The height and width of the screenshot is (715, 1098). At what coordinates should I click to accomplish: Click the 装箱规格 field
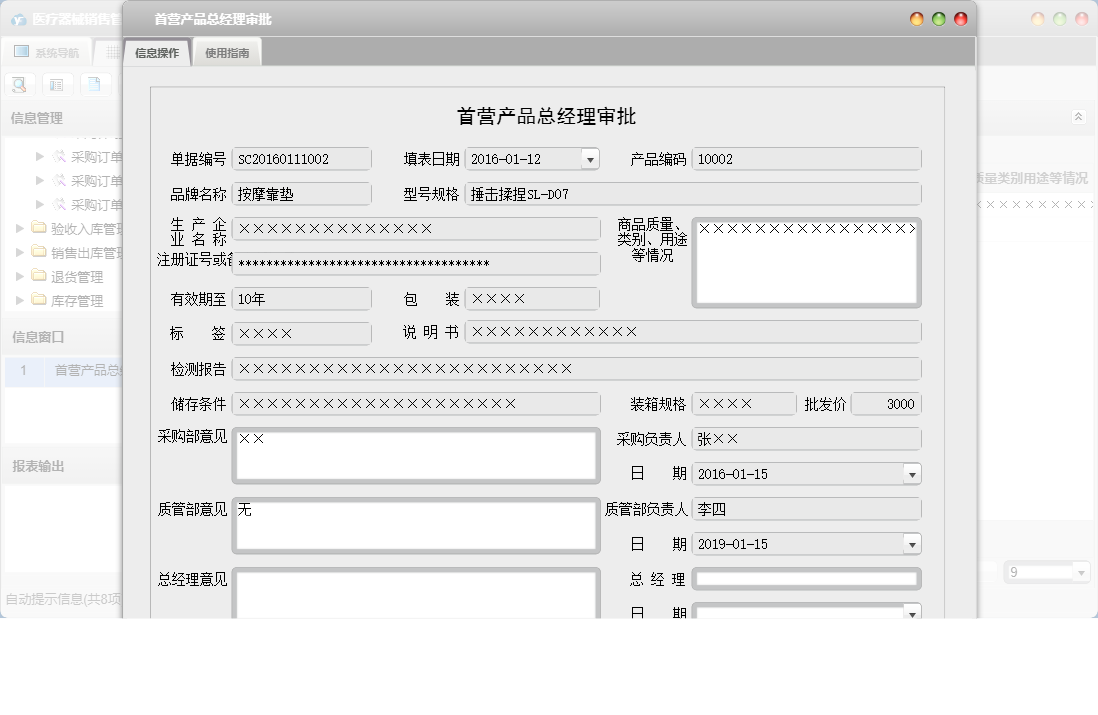(744, 404)
